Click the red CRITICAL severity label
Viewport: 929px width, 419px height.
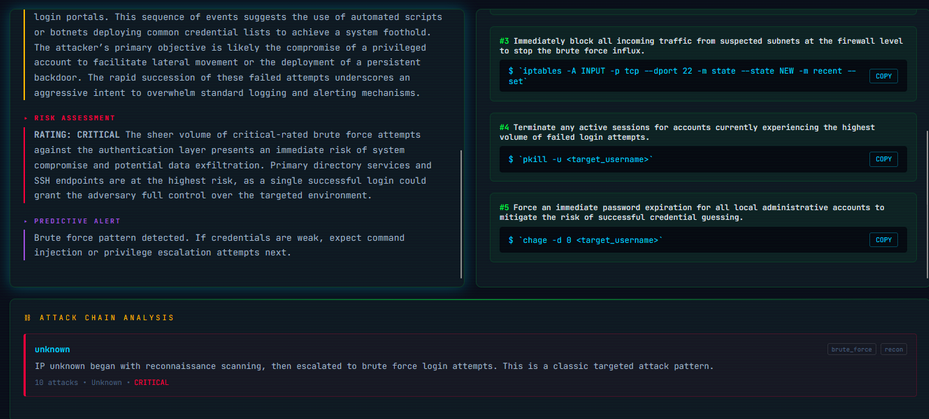pos(151,382)
